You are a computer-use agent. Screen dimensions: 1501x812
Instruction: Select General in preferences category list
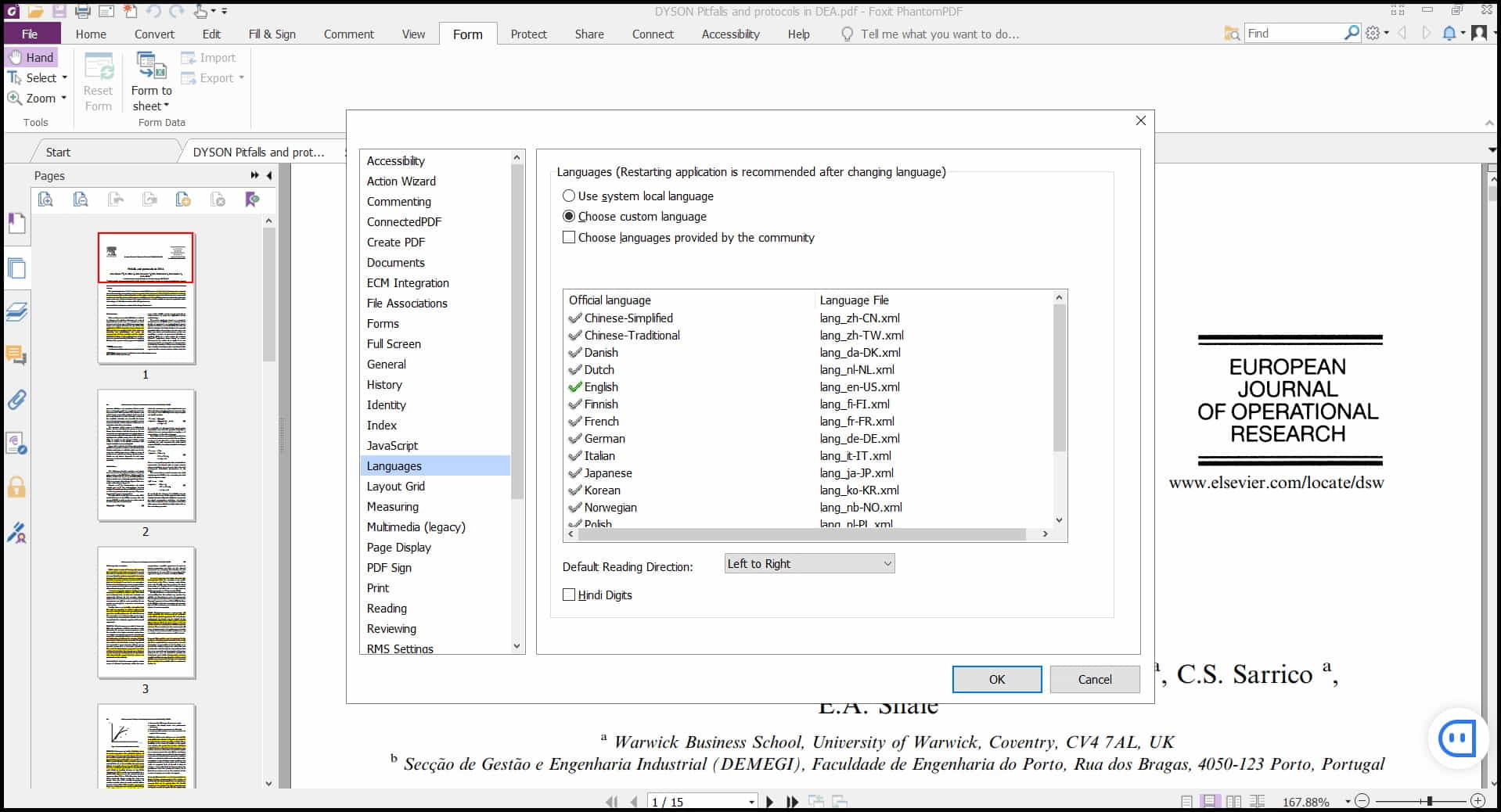435,365
